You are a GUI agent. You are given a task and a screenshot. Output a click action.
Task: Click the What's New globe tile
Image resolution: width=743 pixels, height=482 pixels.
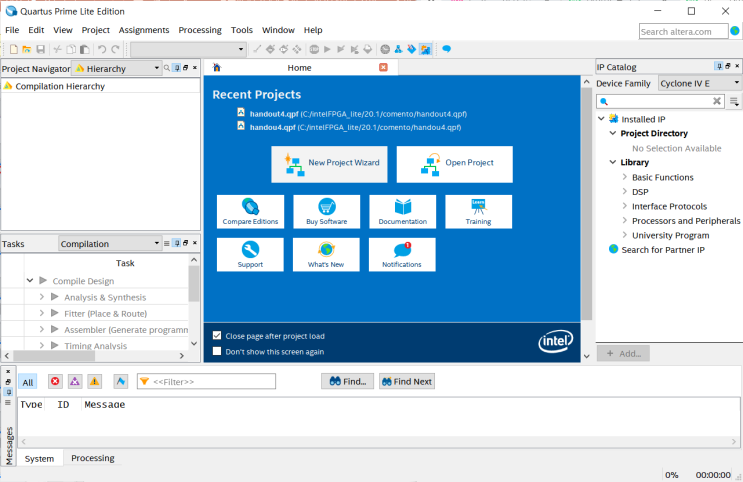click(x=326, y=254)
